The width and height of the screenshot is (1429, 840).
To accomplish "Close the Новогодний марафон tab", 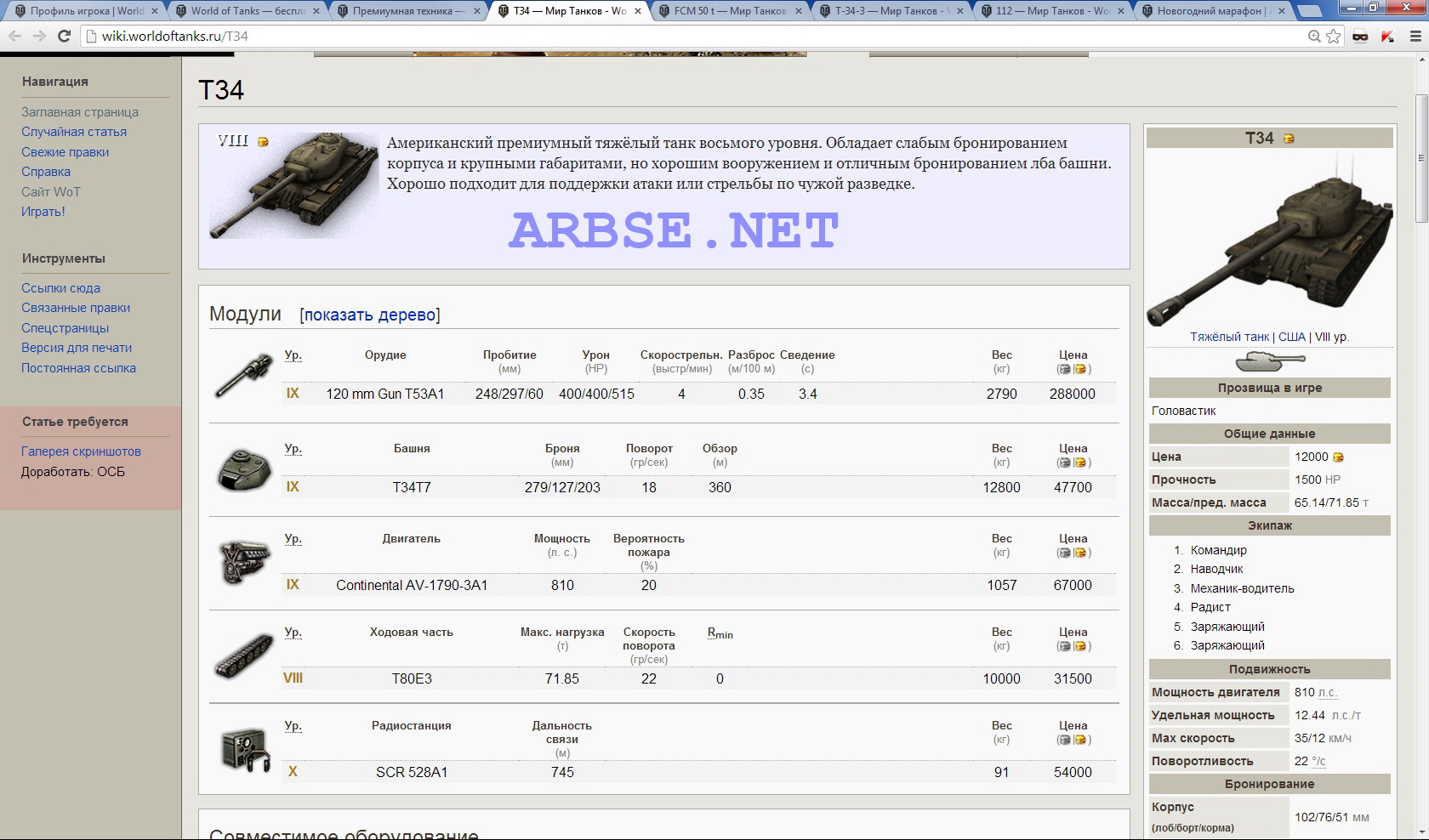I will pyautogui.click(x=1284, y=11).
